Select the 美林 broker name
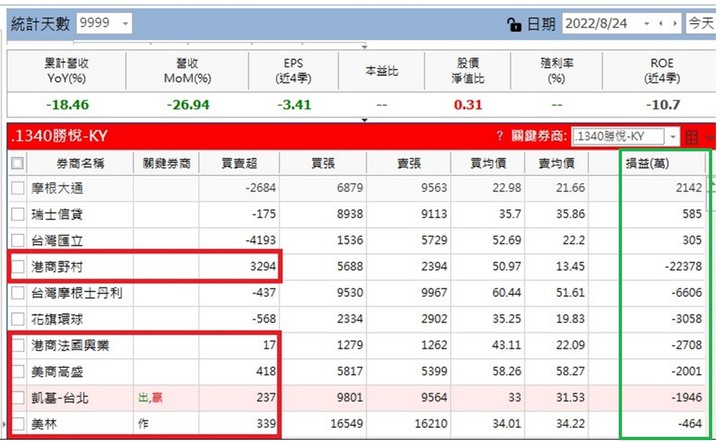Viewport: 720px width, 443px height. pyautogui.click(x=44, y=424)
